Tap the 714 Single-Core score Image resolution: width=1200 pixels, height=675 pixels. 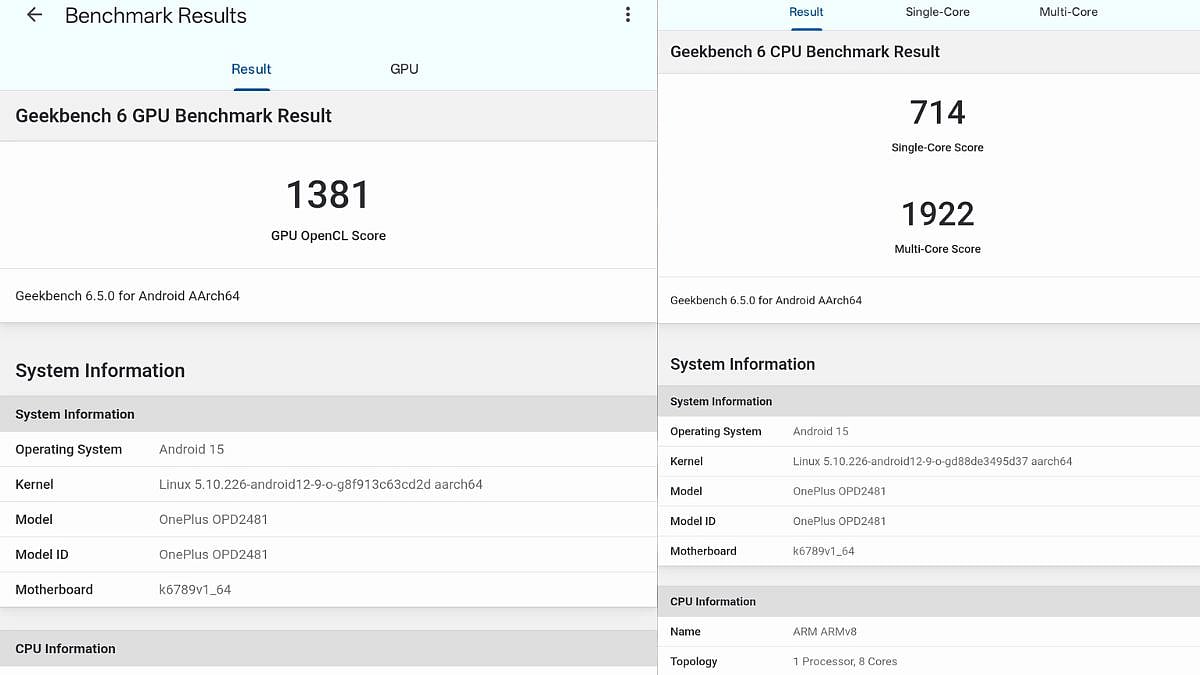click(937, 112)
